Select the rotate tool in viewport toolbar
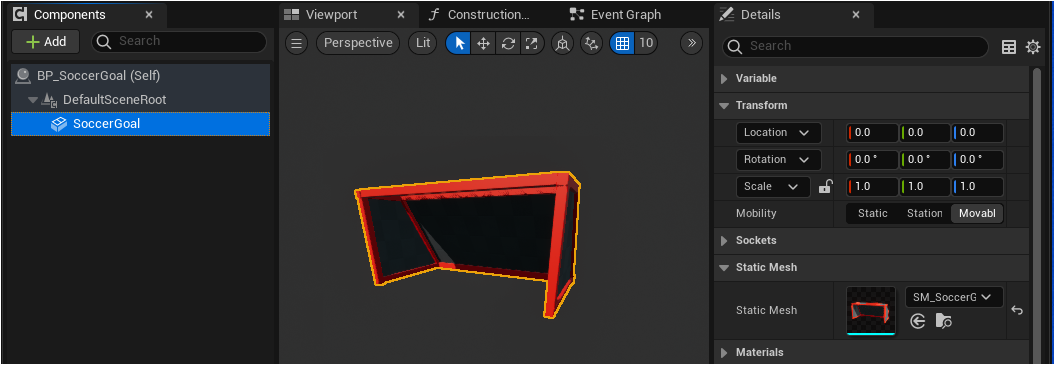Viewport: 1055px width, 365px height. pos(508,43)
